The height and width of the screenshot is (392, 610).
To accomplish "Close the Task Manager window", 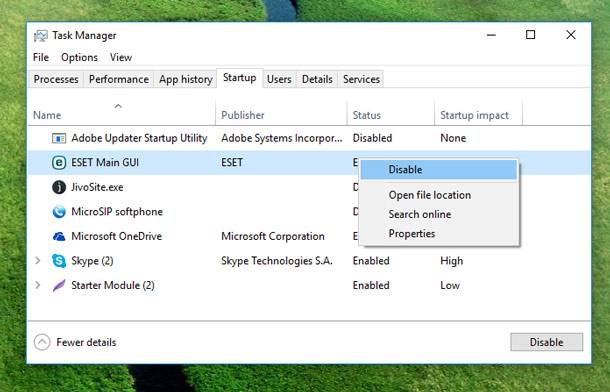I will click(x=571, y=35).
